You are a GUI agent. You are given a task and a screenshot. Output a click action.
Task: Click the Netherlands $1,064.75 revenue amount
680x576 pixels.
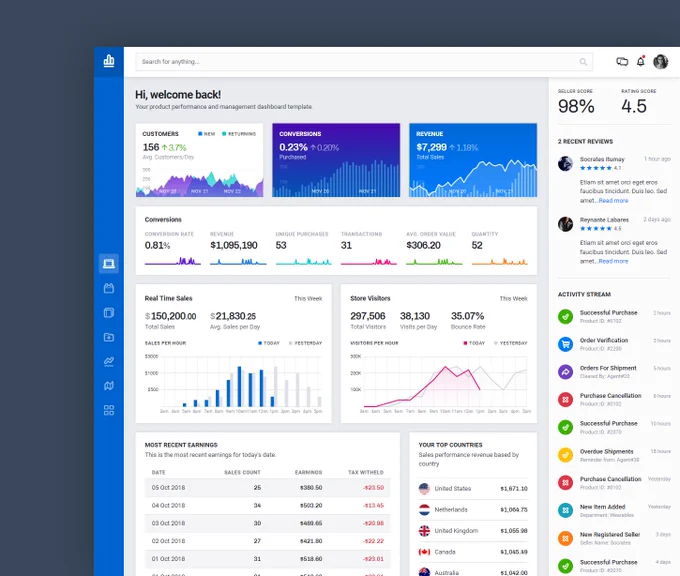pyautogui.click(x=514, y=510)
